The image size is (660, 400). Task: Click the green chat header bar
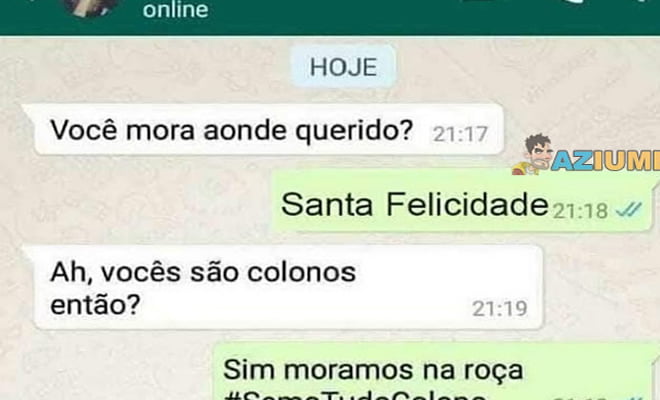click(x=330, y=17)
